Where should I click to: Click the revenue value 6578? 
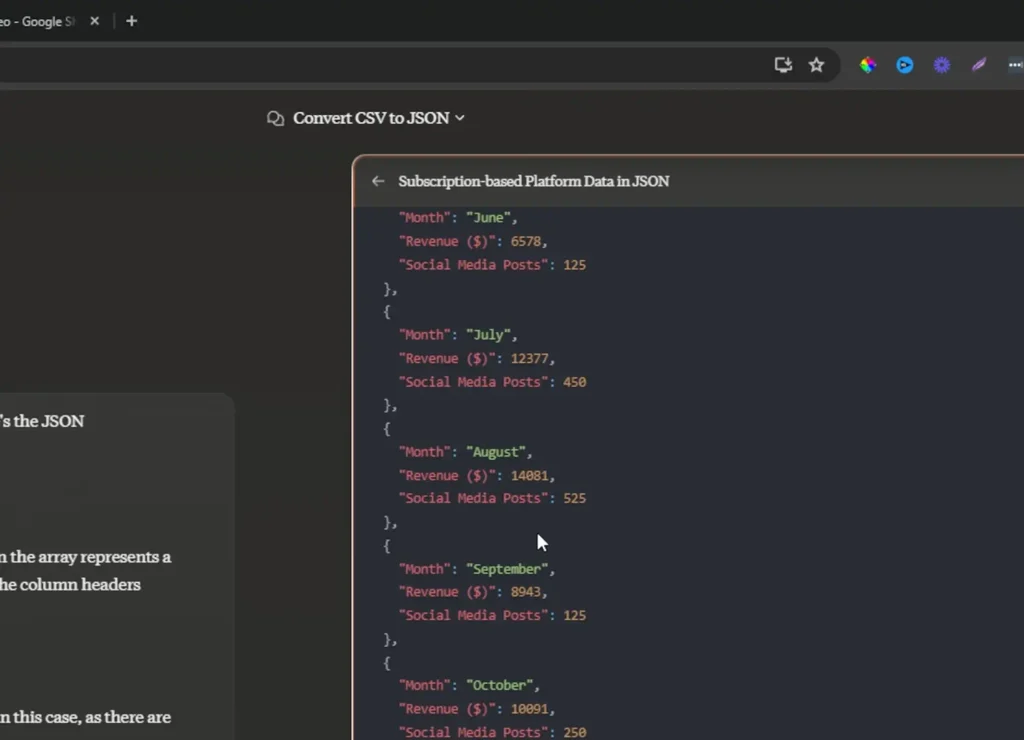coord(526,242)
